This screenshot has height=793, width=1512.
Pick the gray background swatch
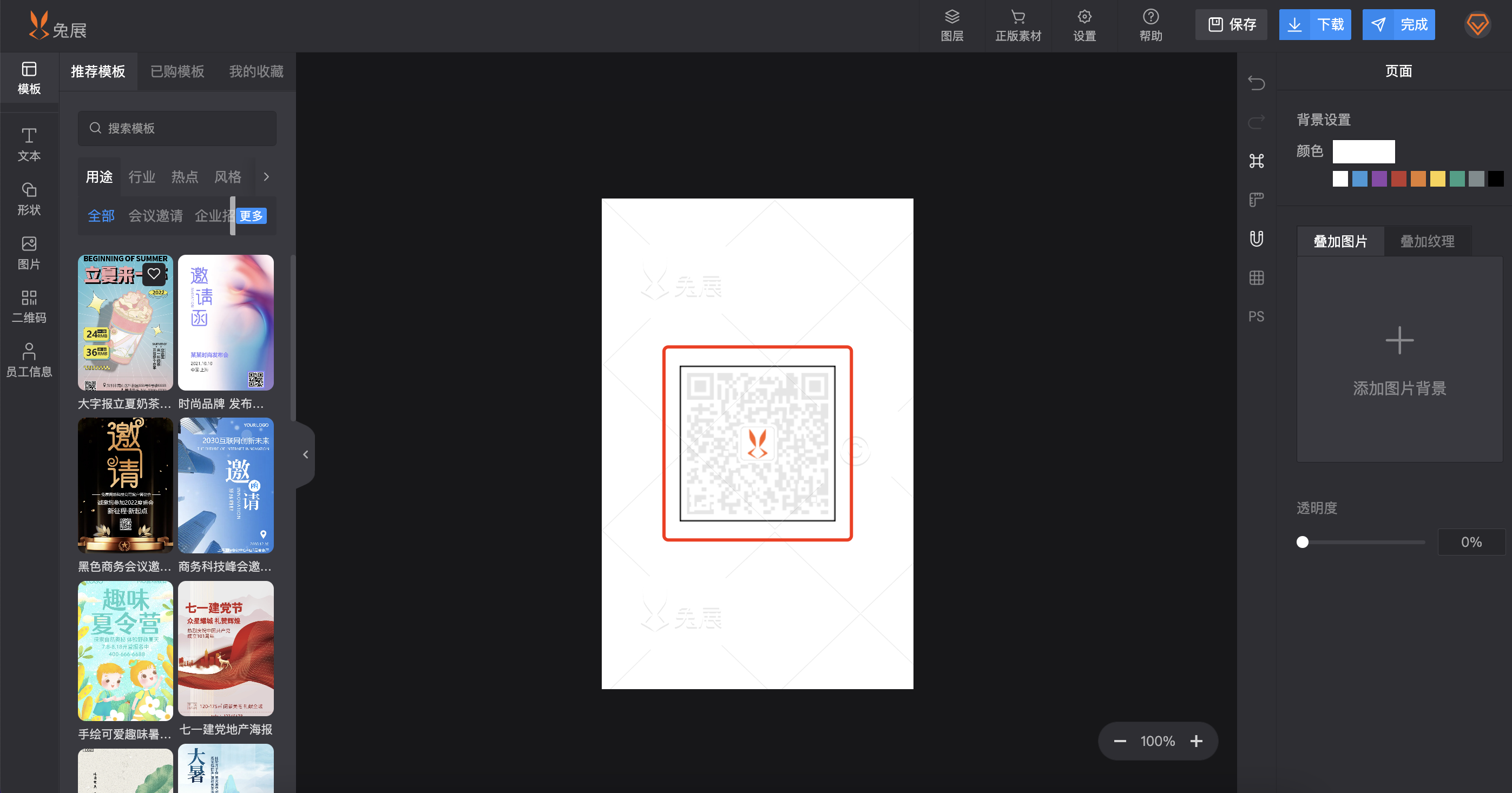coord(1476,179)
